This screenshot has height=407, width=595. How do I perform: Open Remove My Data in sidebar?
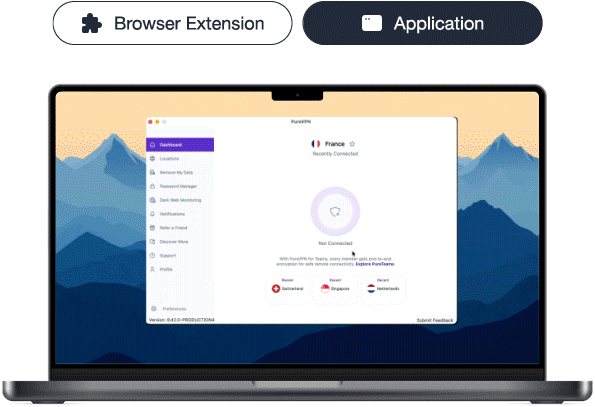(x=180, y=172)
